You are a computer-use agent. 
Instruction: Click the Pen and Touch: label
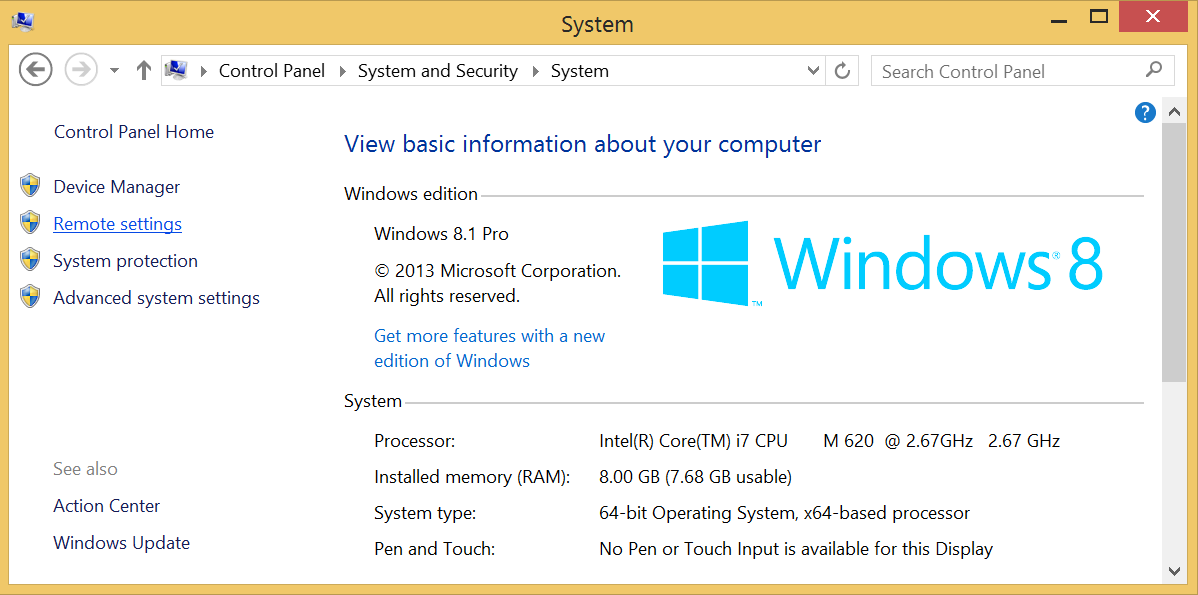pos(435,549)
